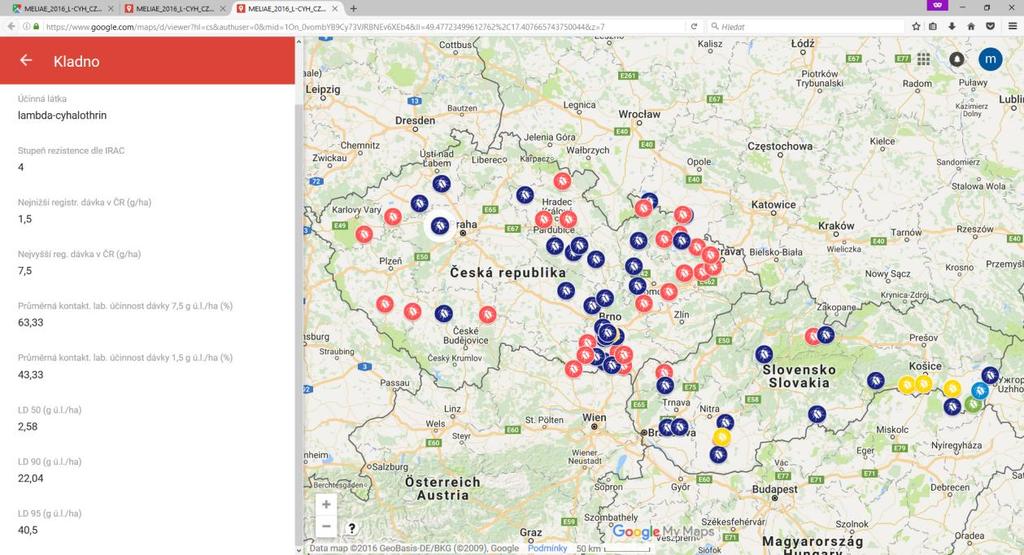Switch to the first MELIAE_2016 tab
The height and width of the screenshot is (555, 1024).
click(x=63, y=8)
